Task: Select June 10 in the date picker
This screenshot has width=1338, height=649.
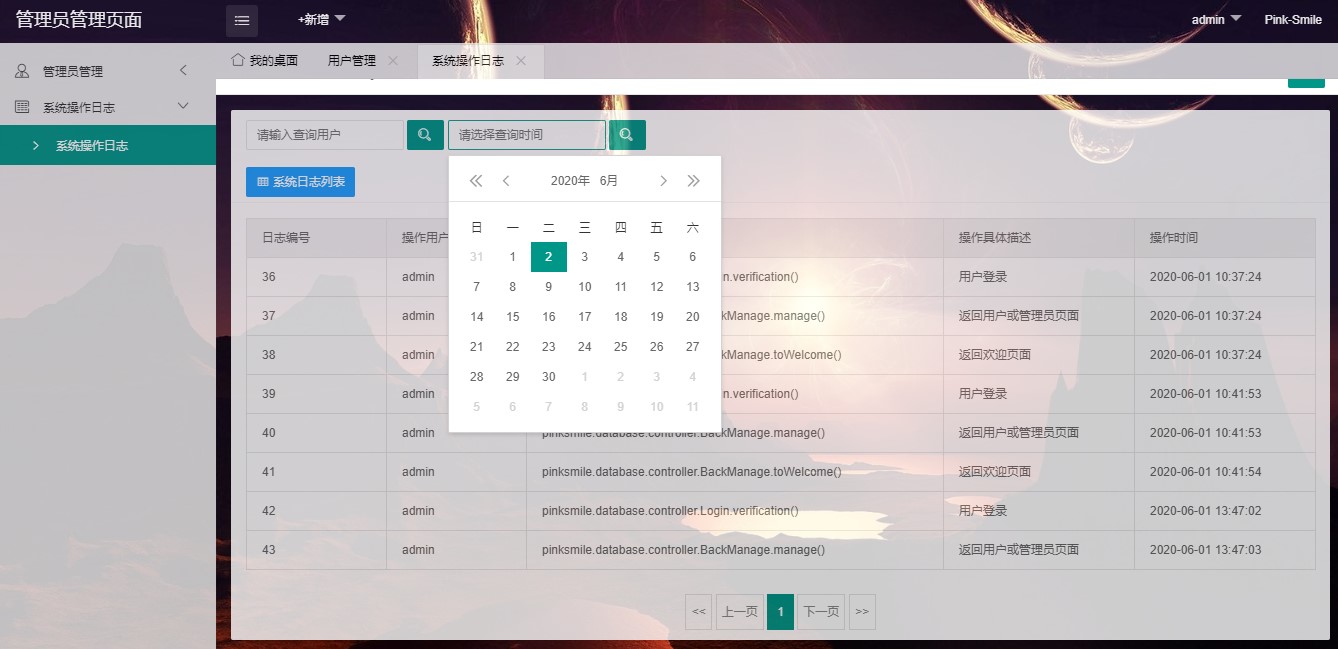Action: click(x=585, y=287)
